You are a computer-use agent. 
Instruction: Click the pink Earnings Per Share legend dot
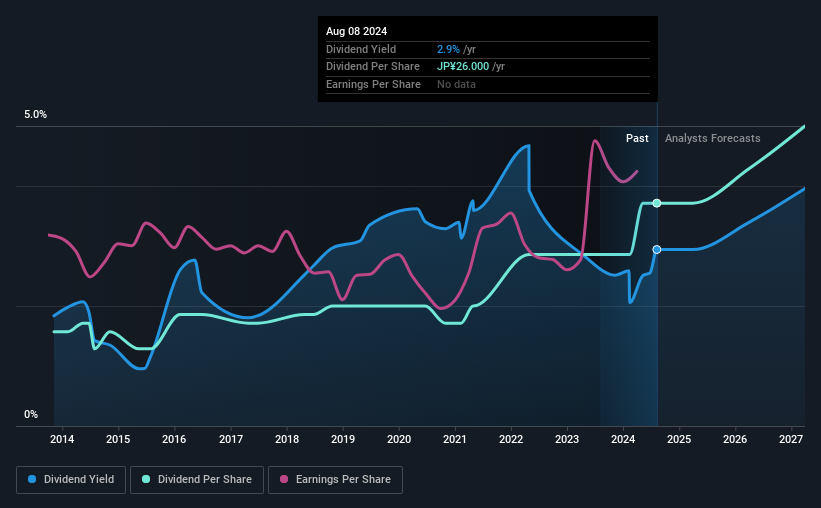284,479
